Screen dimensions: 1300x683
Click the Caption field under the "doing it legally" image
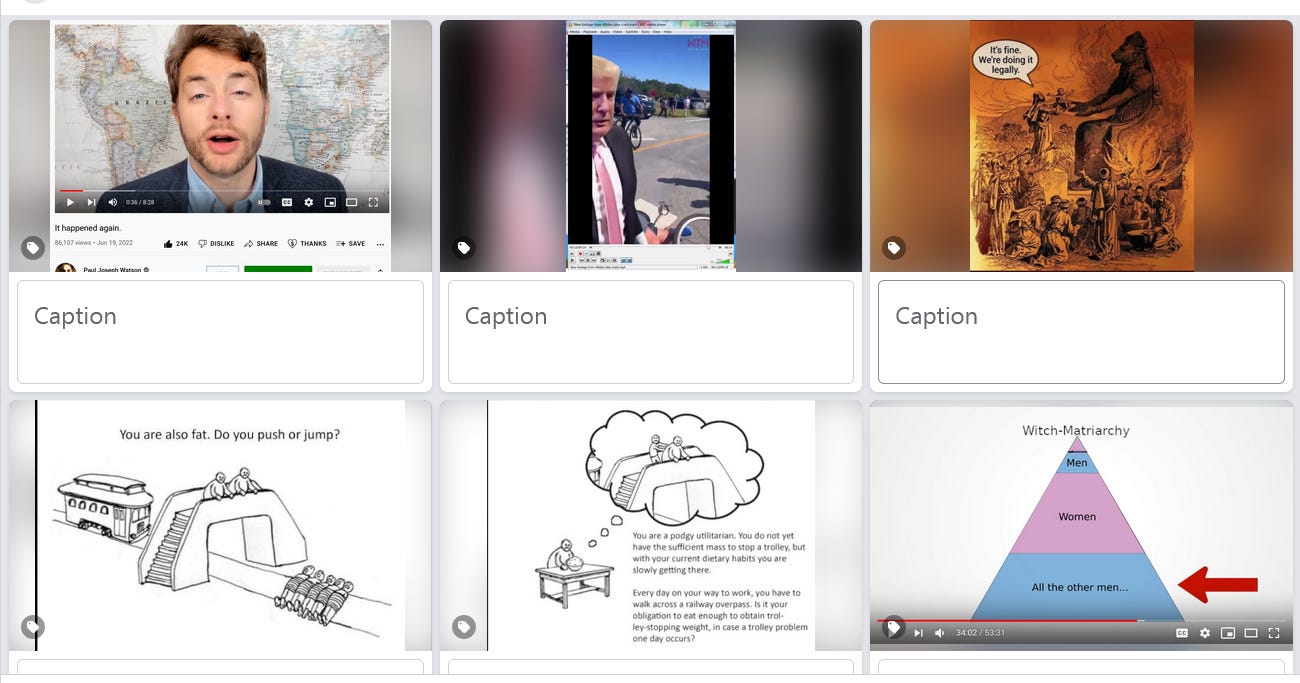point(1081,332)
